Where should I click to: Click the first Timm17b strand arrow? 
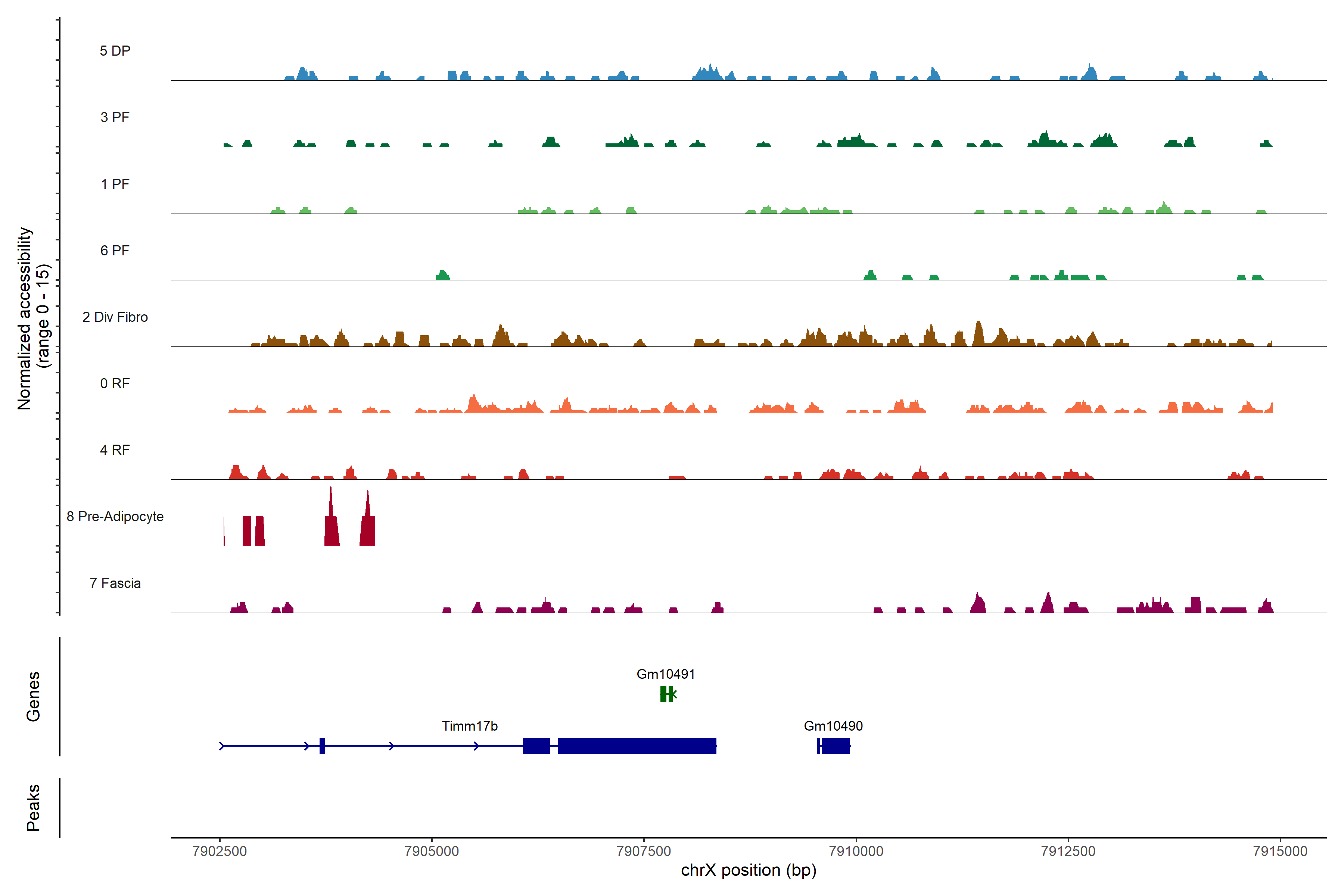point(222,746)
